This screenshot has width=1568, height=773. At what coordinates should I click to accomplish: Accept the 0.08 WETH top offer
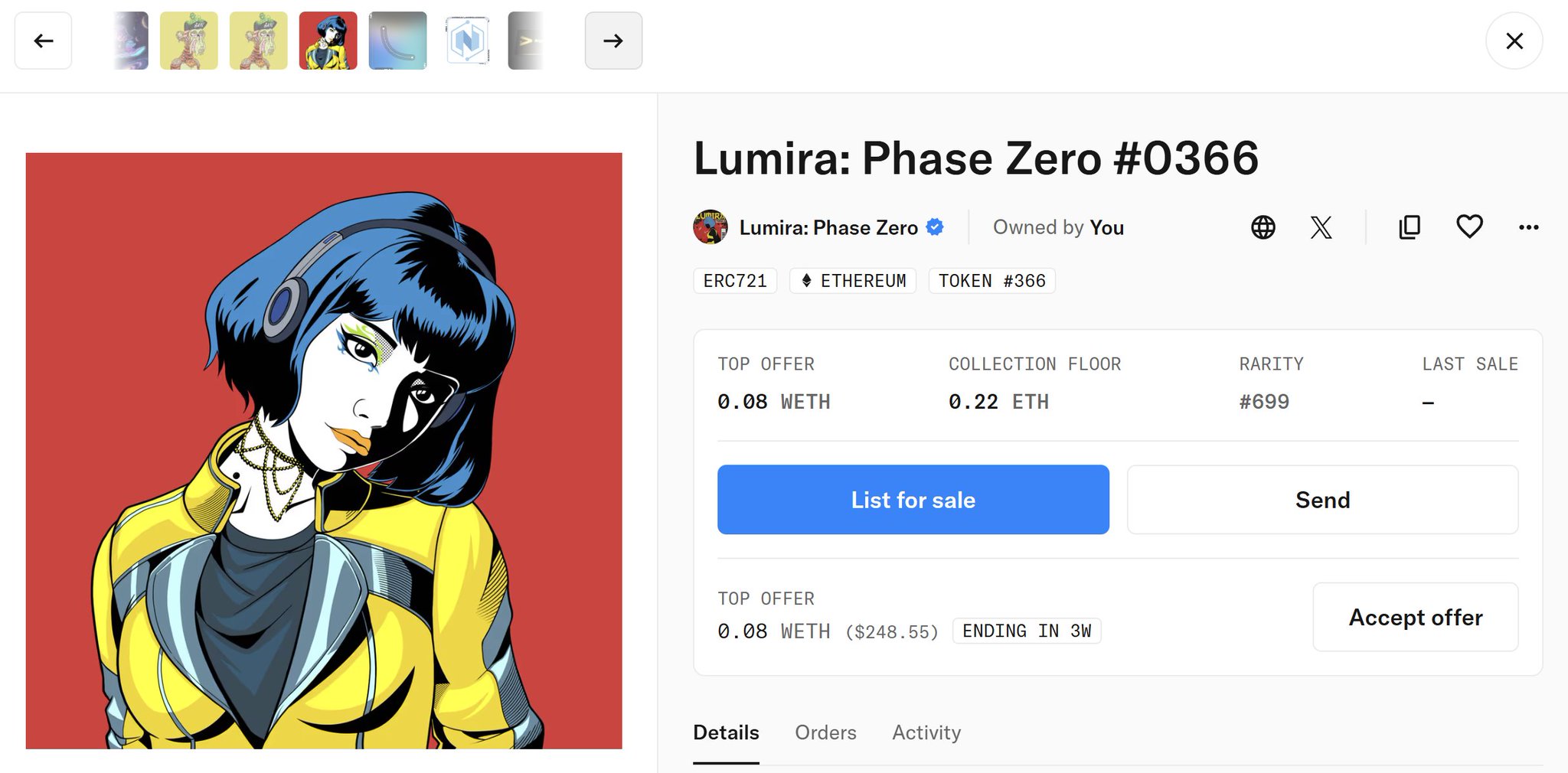(x=1415, y=618)
